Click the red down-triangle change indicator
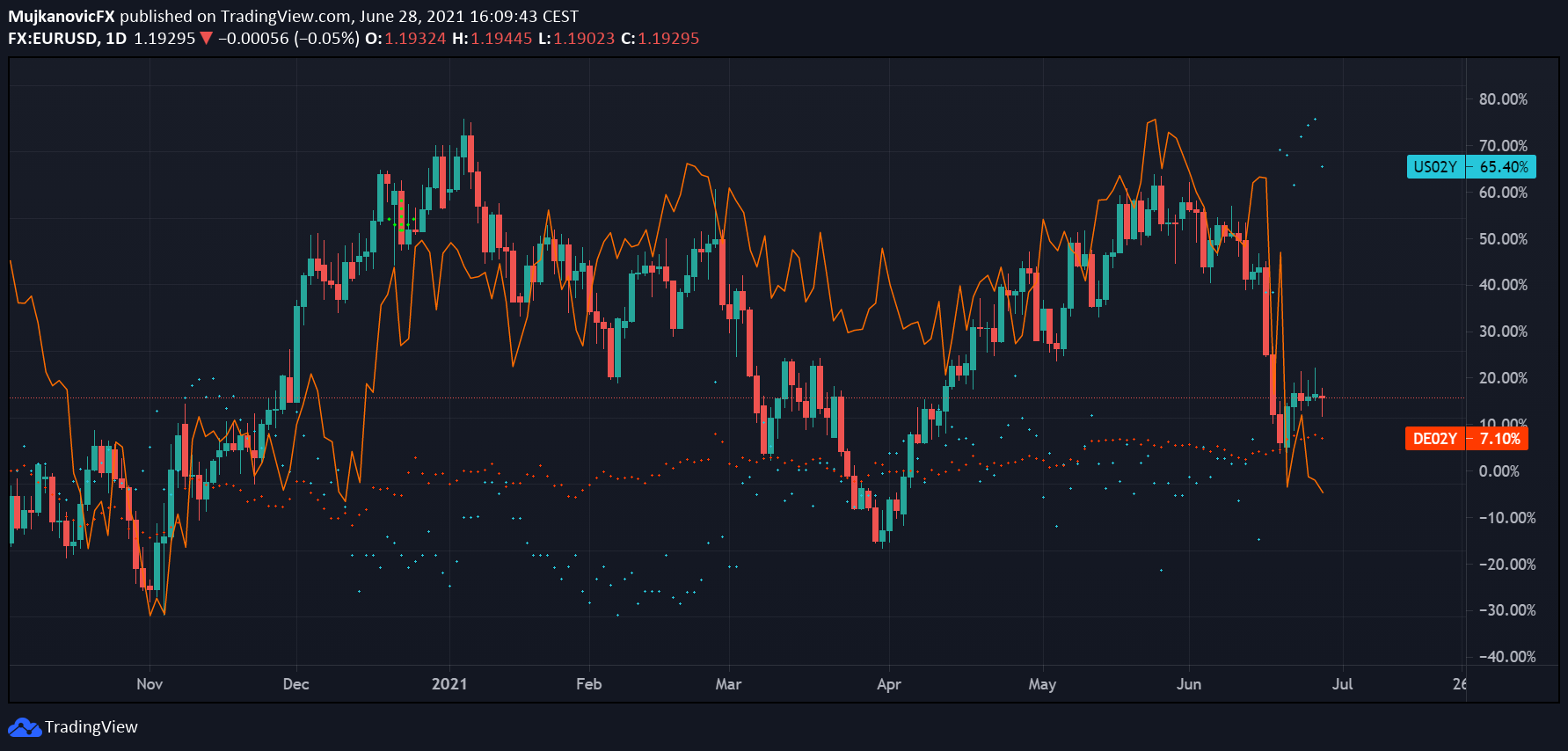Image resolution: width=1568 pixels, height=751 pixels. coord(206,39)
